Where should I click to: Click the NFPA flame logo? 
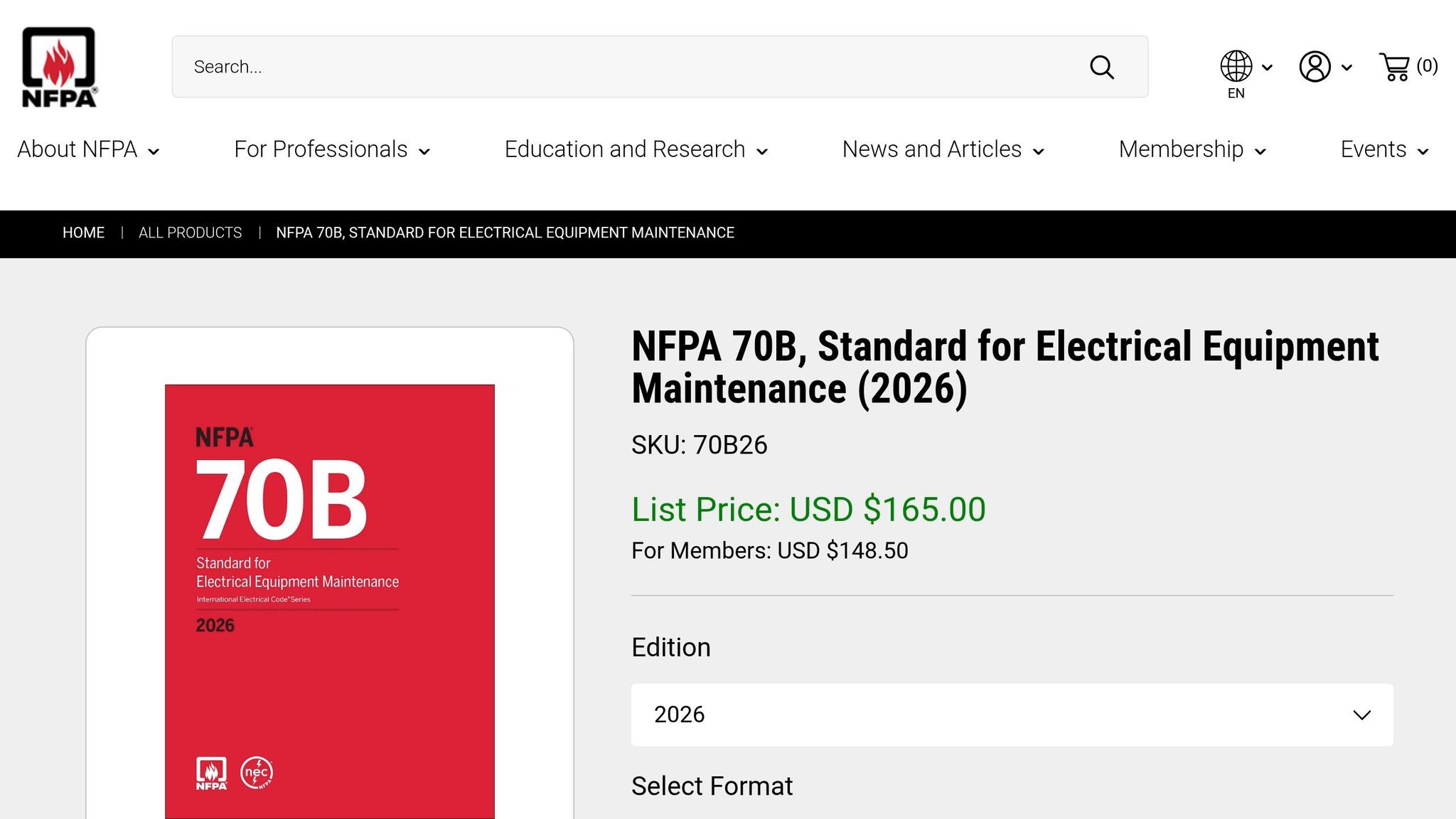[58, 65]
